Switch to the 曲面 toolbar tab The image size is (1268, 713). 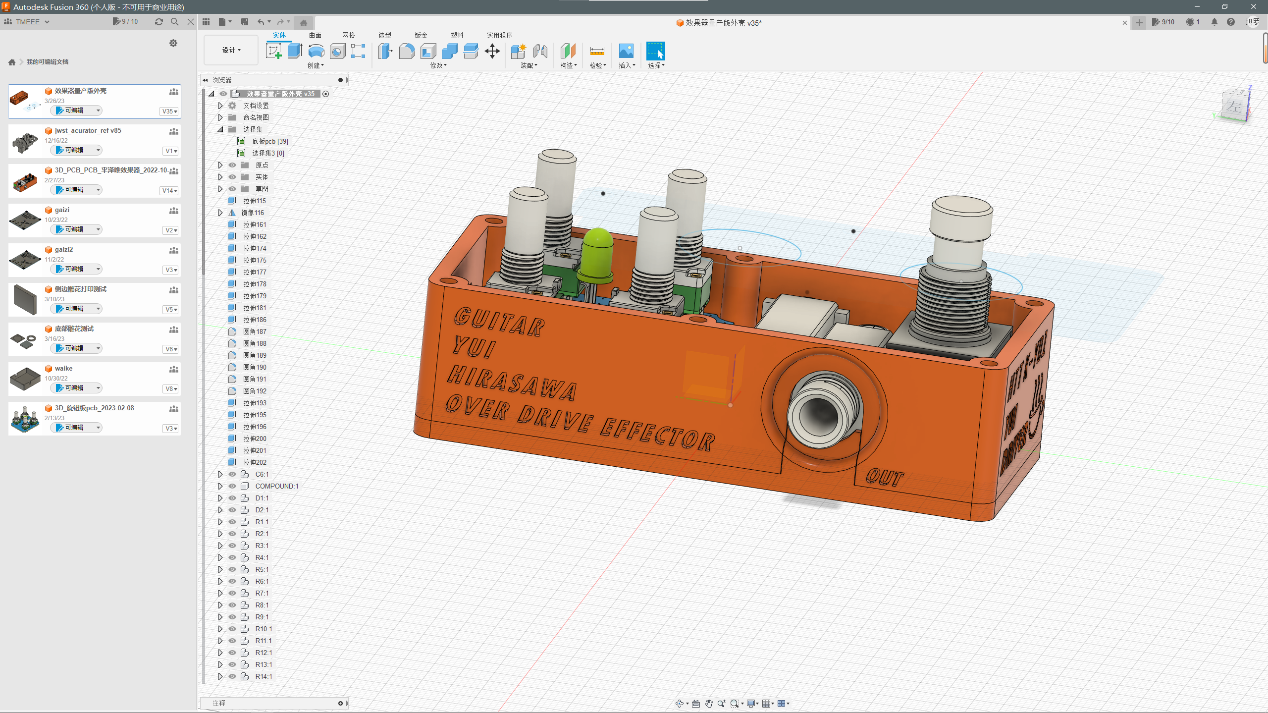point(315,34)
